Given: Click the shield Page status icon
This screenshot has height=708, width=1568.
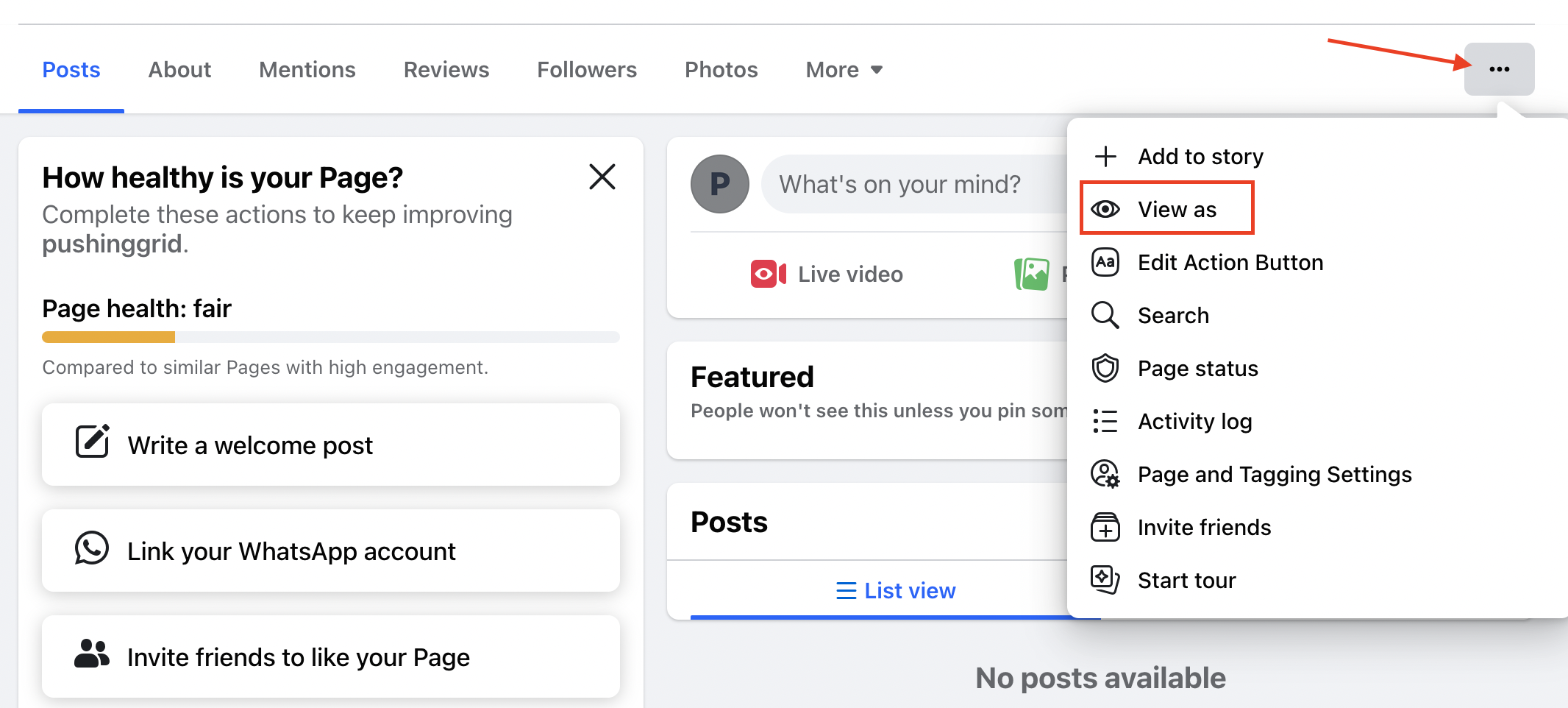Looking at the screenshot, I should tap(1105, 368).
